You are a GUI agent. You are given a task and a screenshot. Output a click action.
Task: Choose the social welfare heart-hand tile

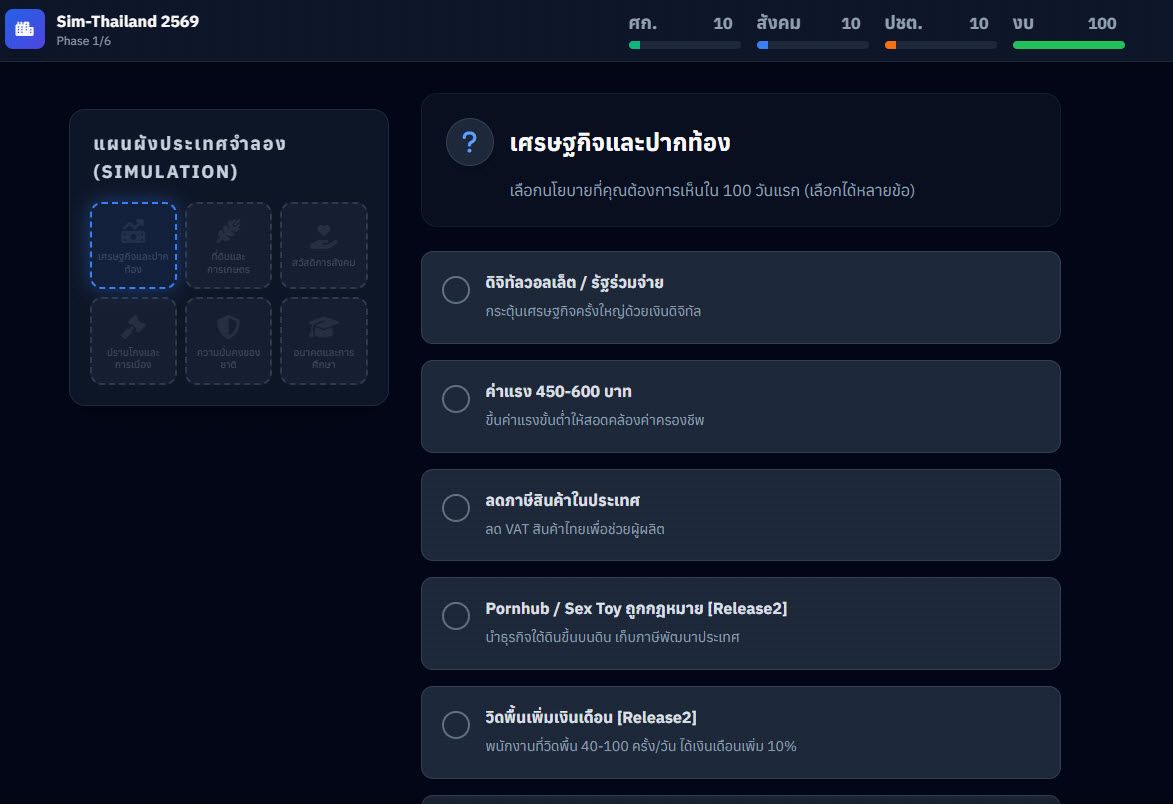click(x=323, y=246)
